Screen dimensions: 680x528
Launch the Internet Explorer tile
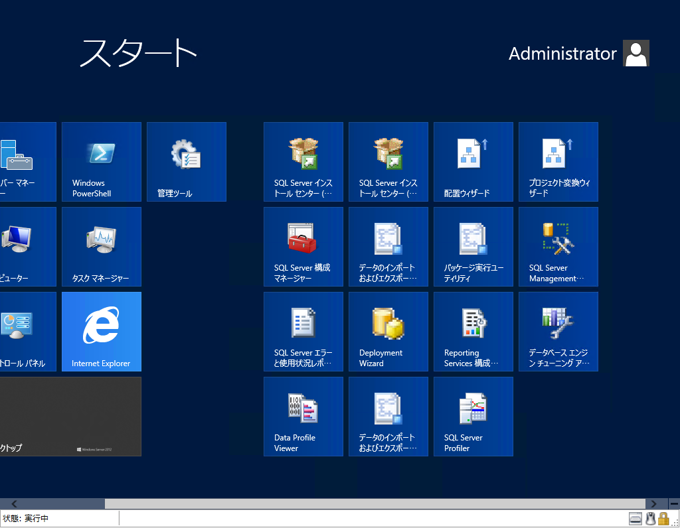point(101,332)
